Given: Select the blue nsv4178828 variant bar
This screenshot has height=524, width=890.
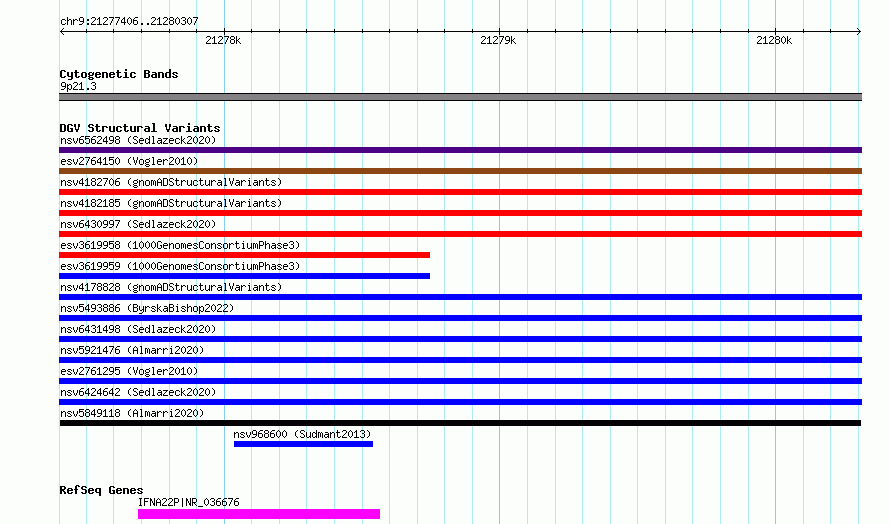Looking at the screenshot, I should [x=460, y=297].
